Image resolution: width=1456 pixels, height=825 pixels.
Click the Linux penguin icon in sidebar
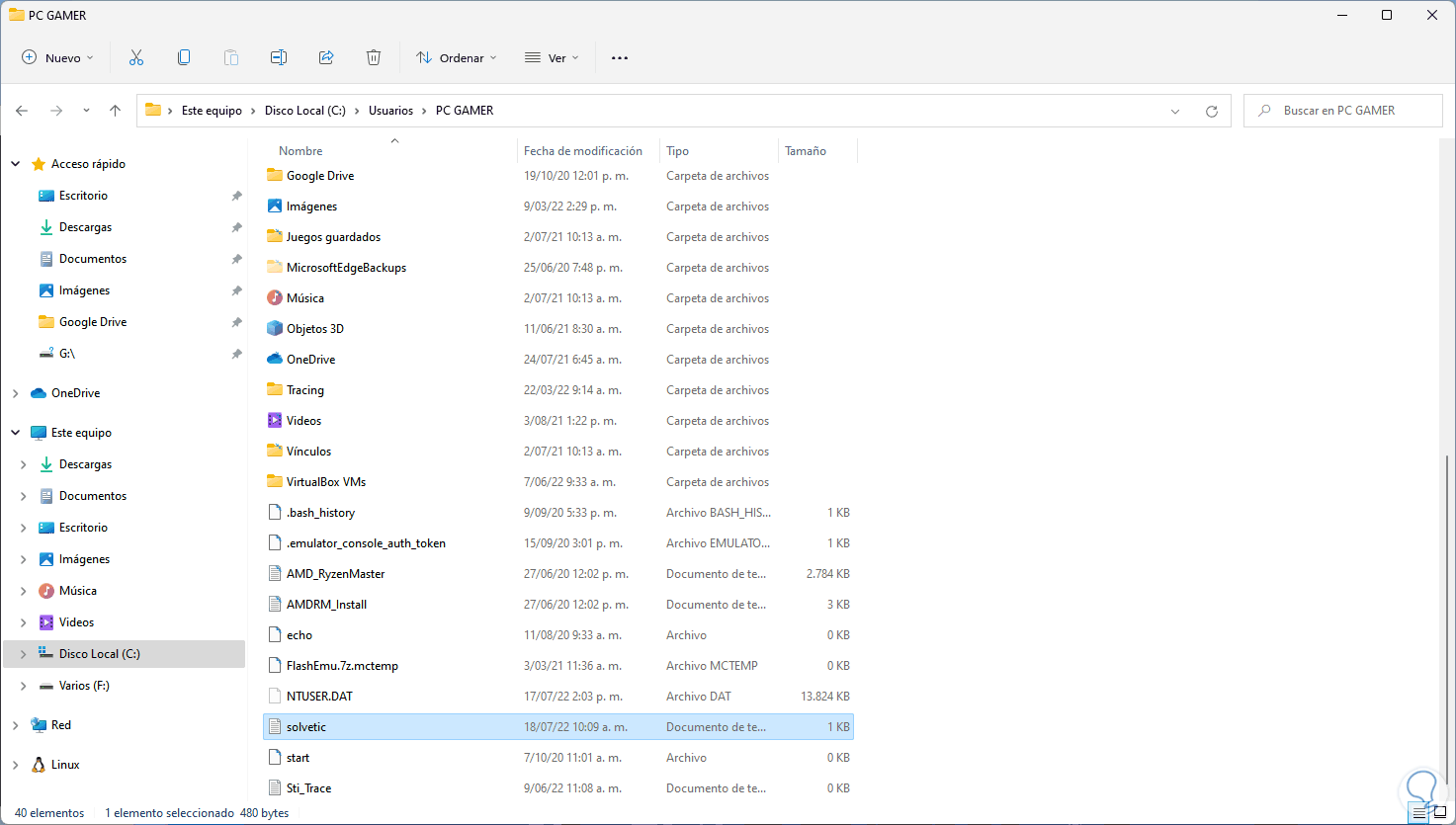(39, 765)
